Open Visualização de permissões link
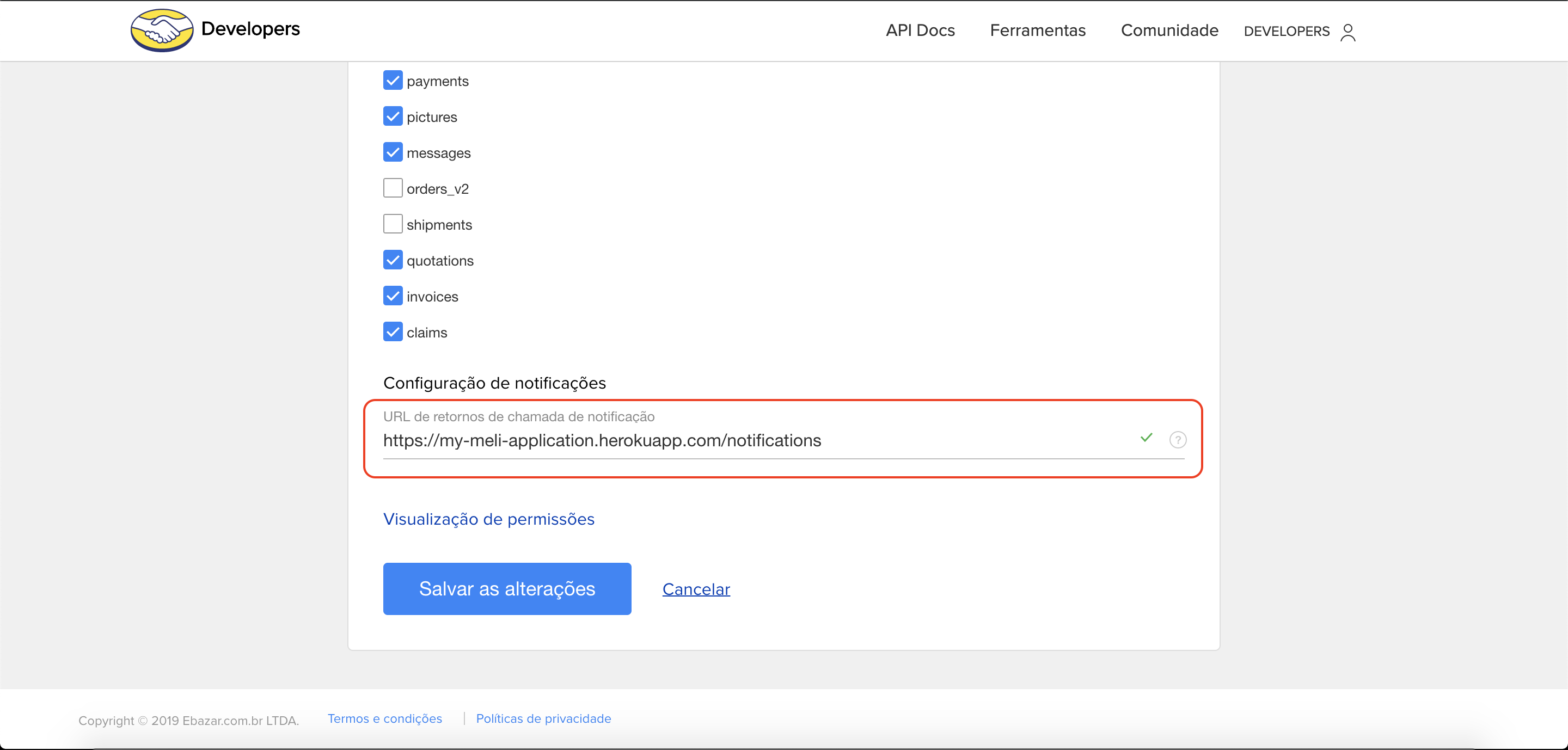The image size is (1568, 750). 488,519
